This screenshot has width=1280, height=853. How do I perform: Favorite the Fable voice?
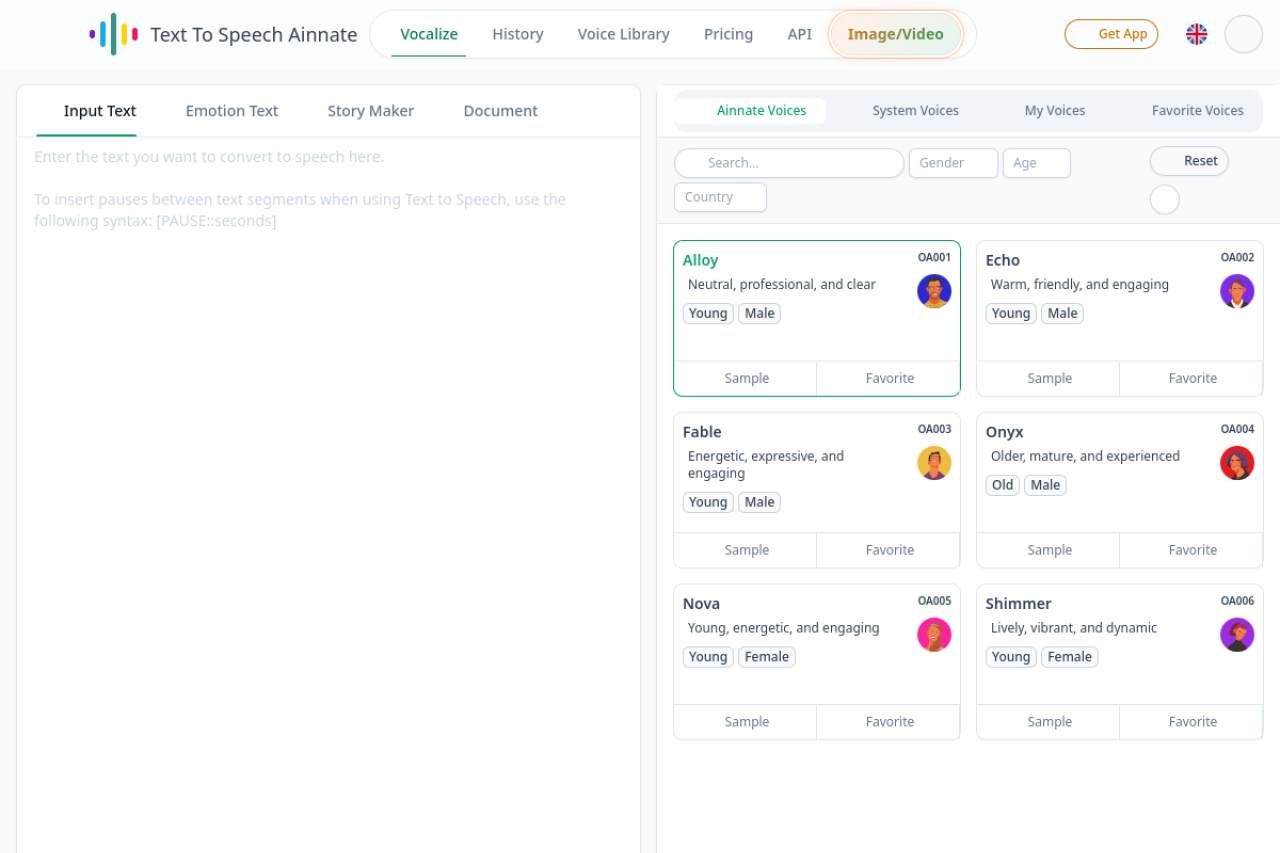point(889,550)
